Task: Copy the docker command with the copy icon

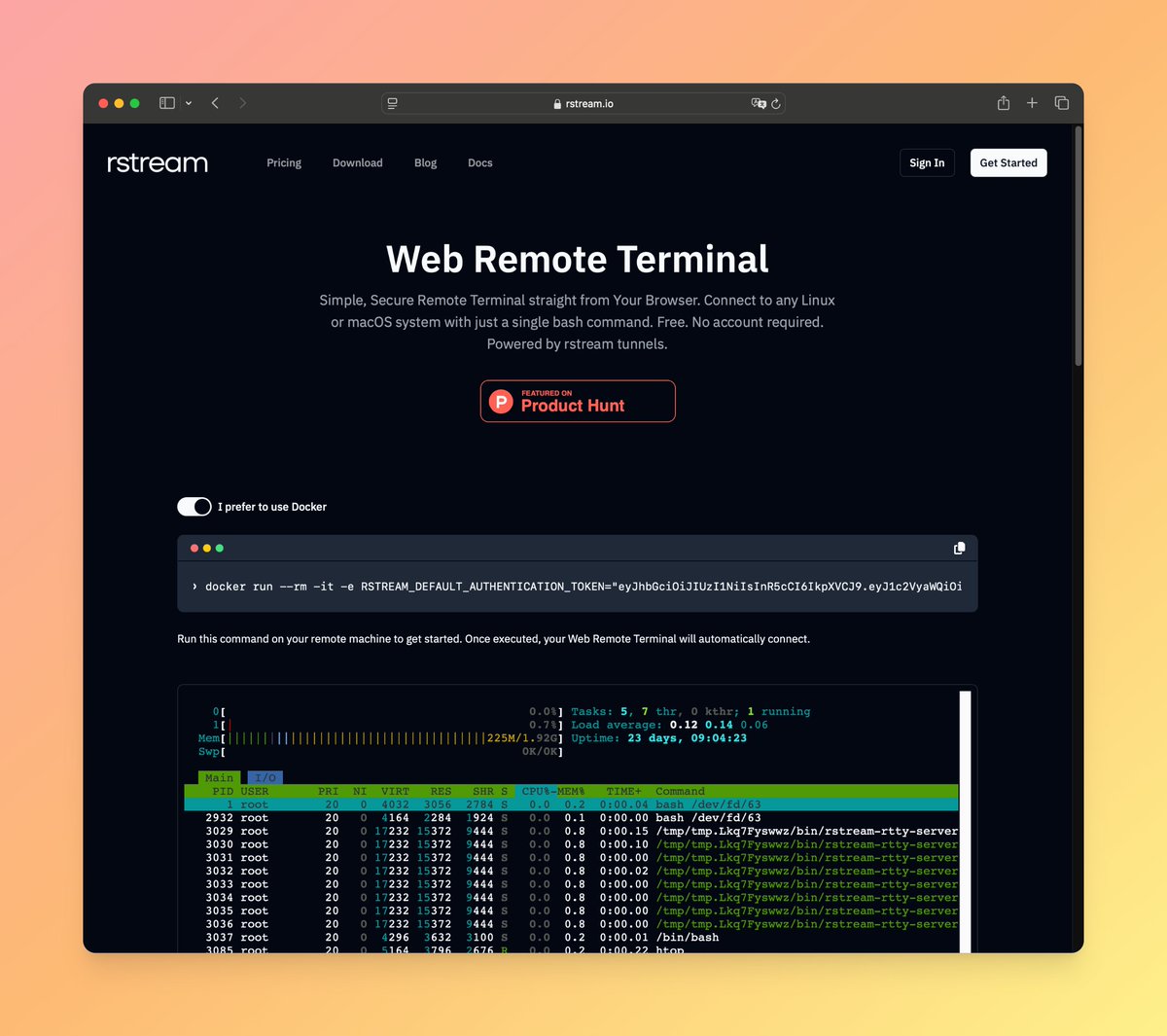Action: tap(960, 549)
